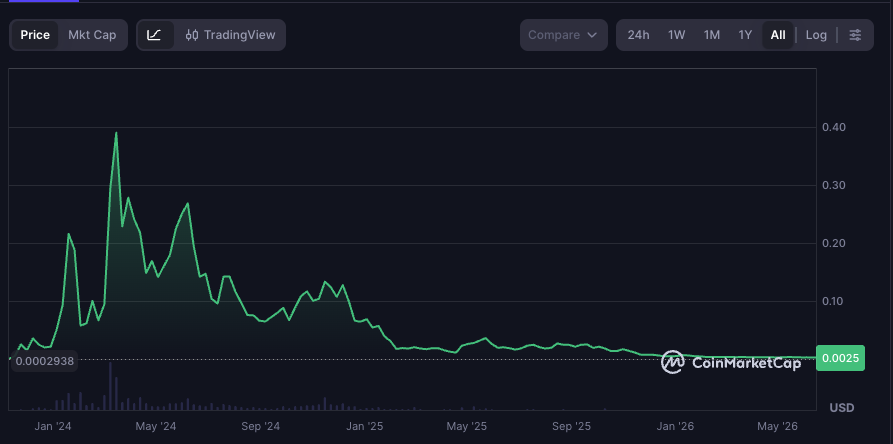Click the Sep '25 axis label
Viewport: 893px width, 444px height.
coord(571,426)
